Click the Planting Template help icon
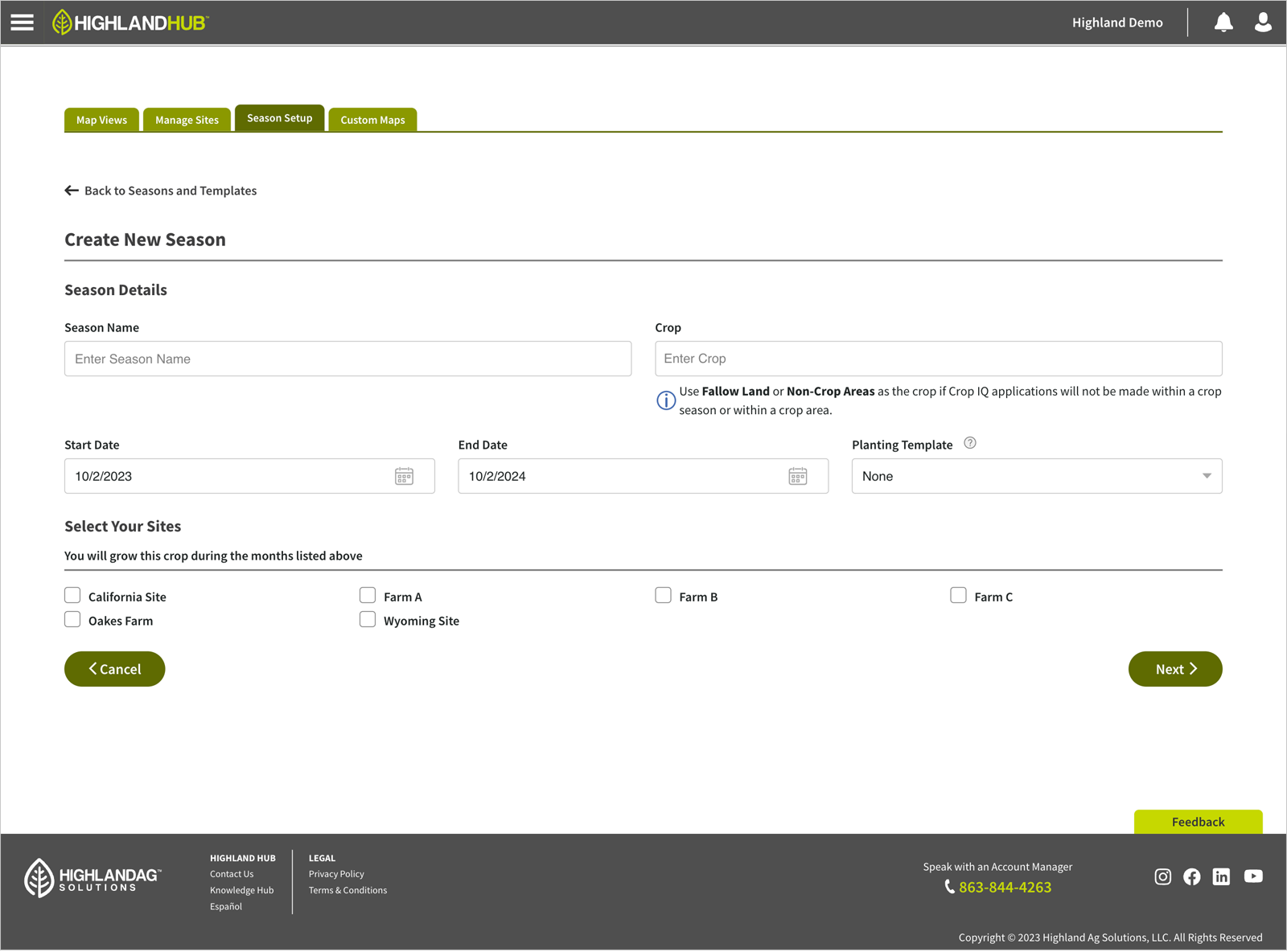Image resolution: width=1287 pixels, height=952 pixels. point(970,443)
